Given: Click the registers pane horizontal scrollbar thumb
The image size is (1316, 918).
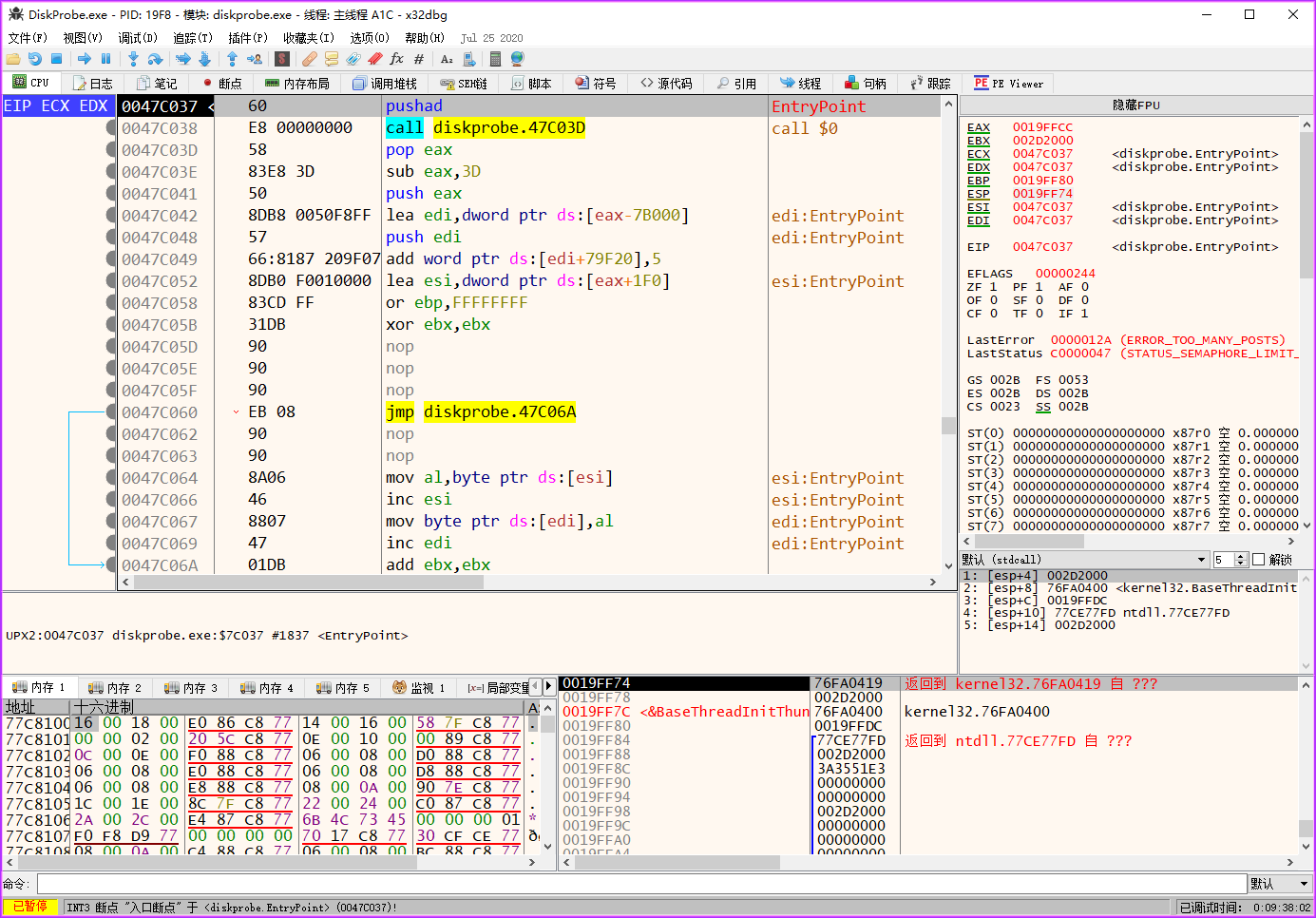Looking at the screenshot, I should pyautogui.click(x=1029, y=541).
